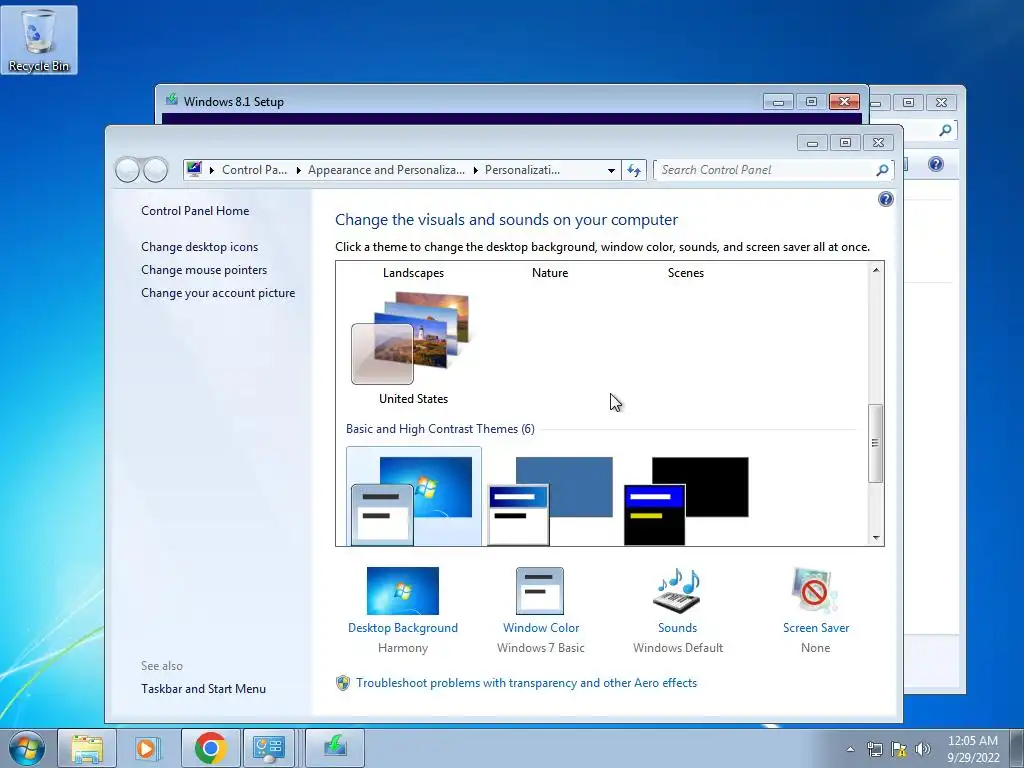Open Google Chrome from the taskbar
Screen dimensions: 1024x768
(x=210, y=748)
